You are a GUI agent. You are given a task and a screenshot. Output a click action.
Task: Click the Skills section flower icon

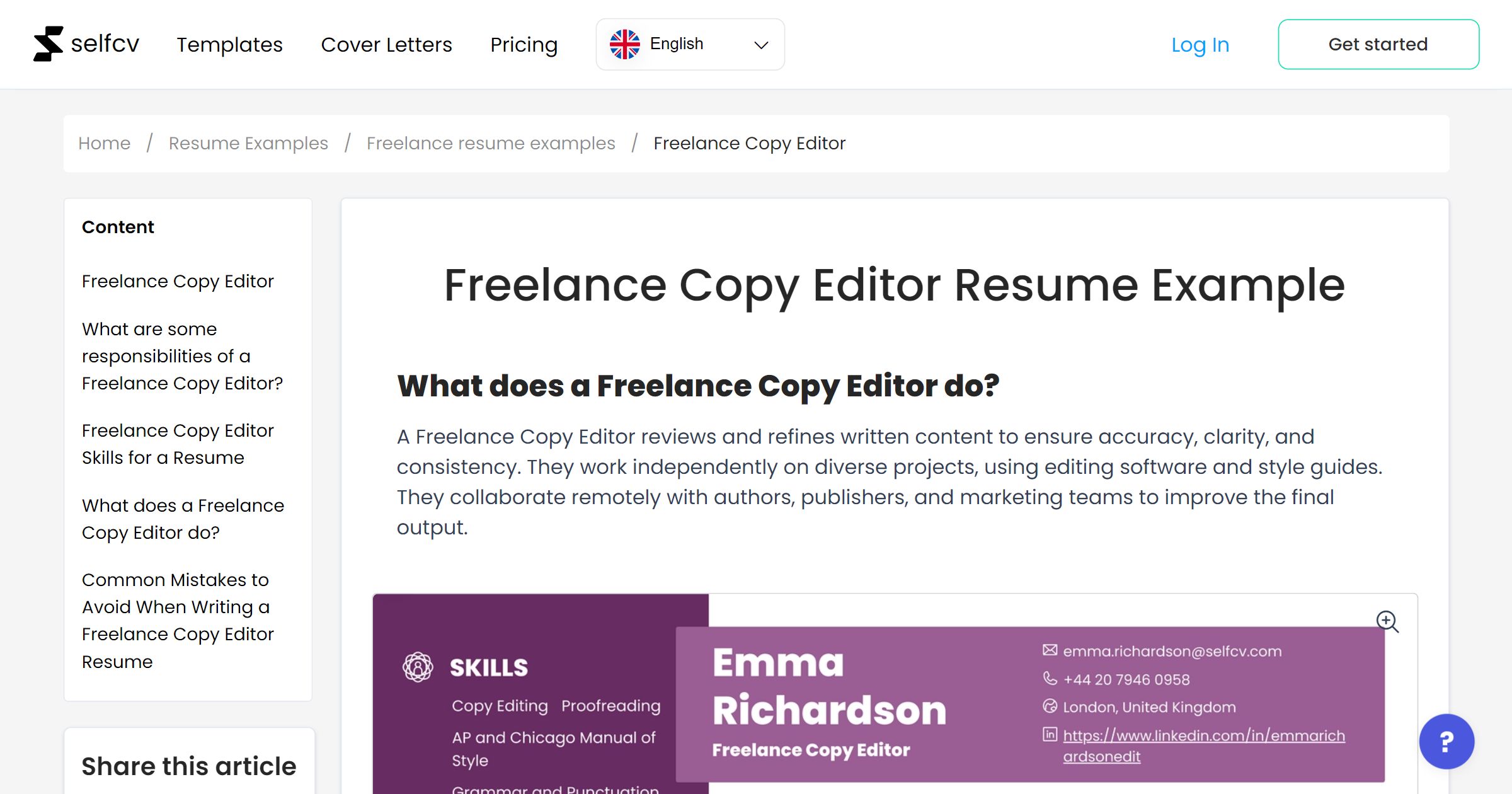tap(418, 667)
